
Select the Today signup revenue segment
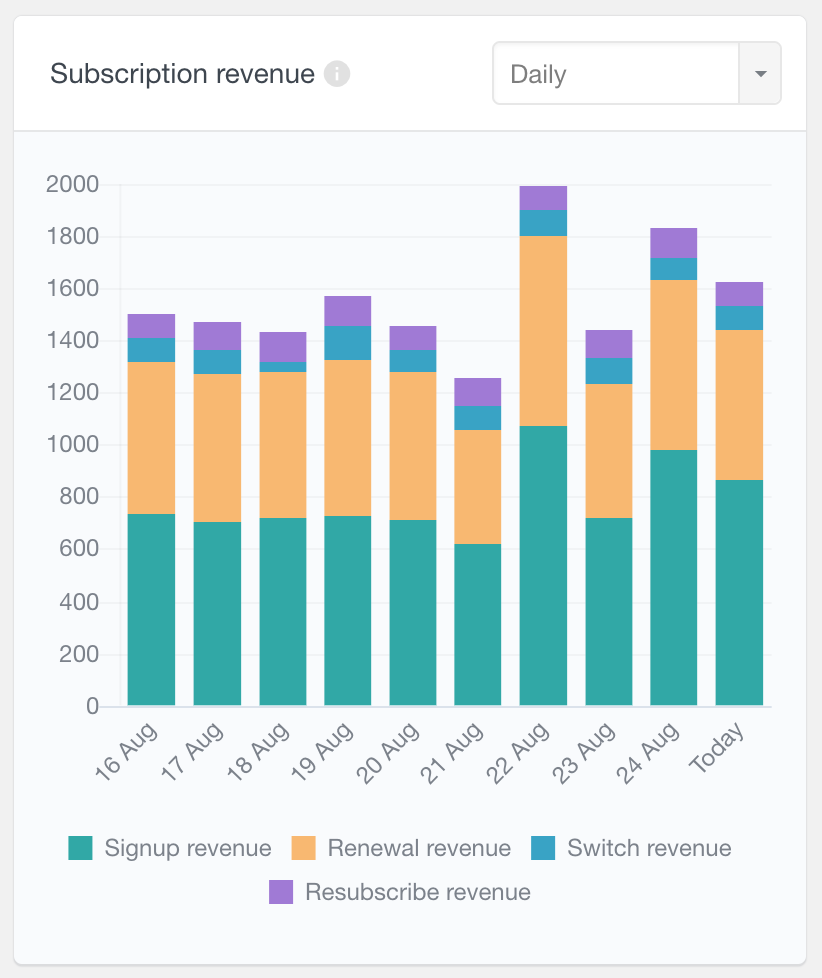(739, 593)
